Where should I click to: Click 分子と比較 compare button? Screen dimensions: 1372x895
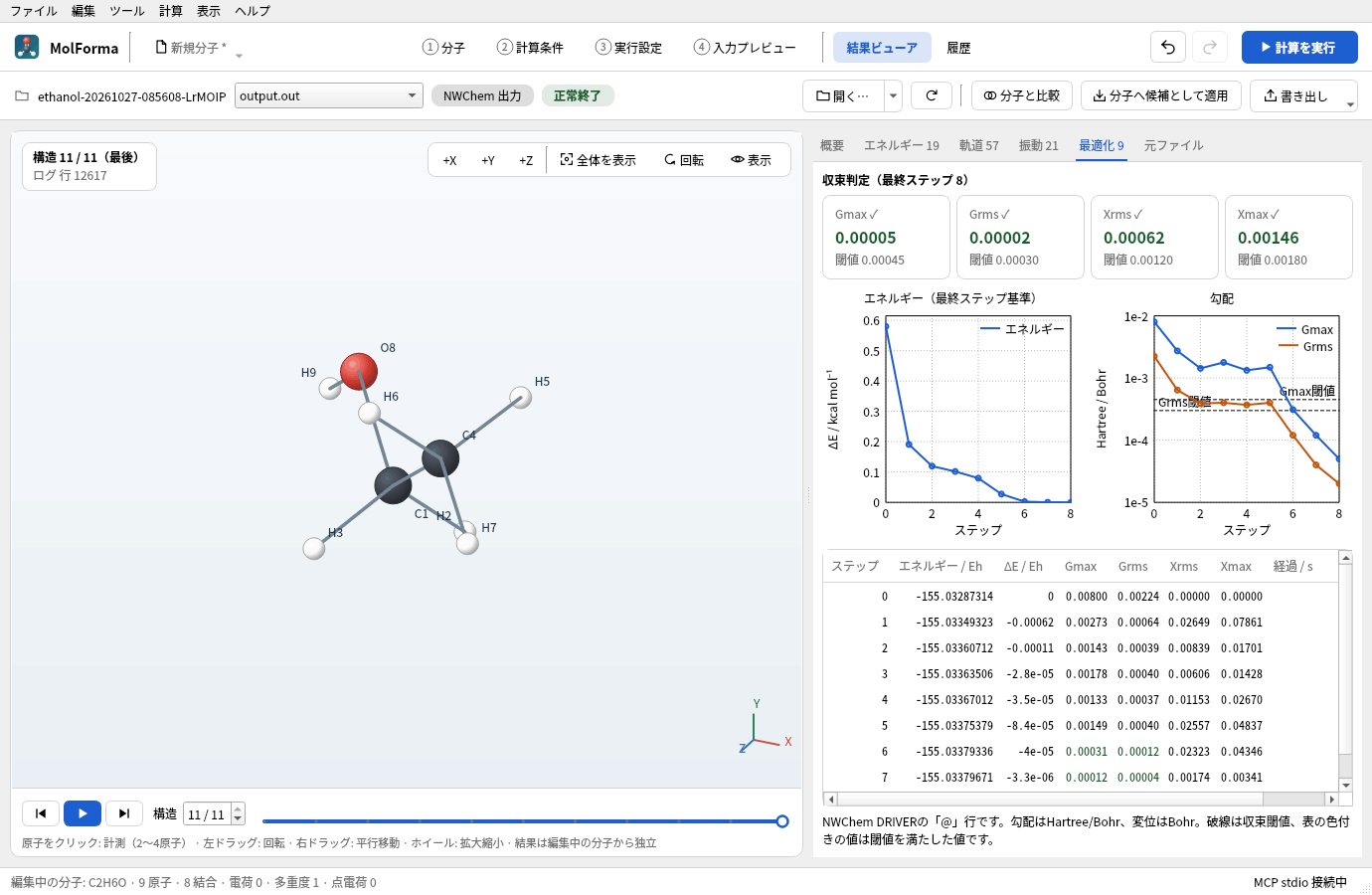1022,95
